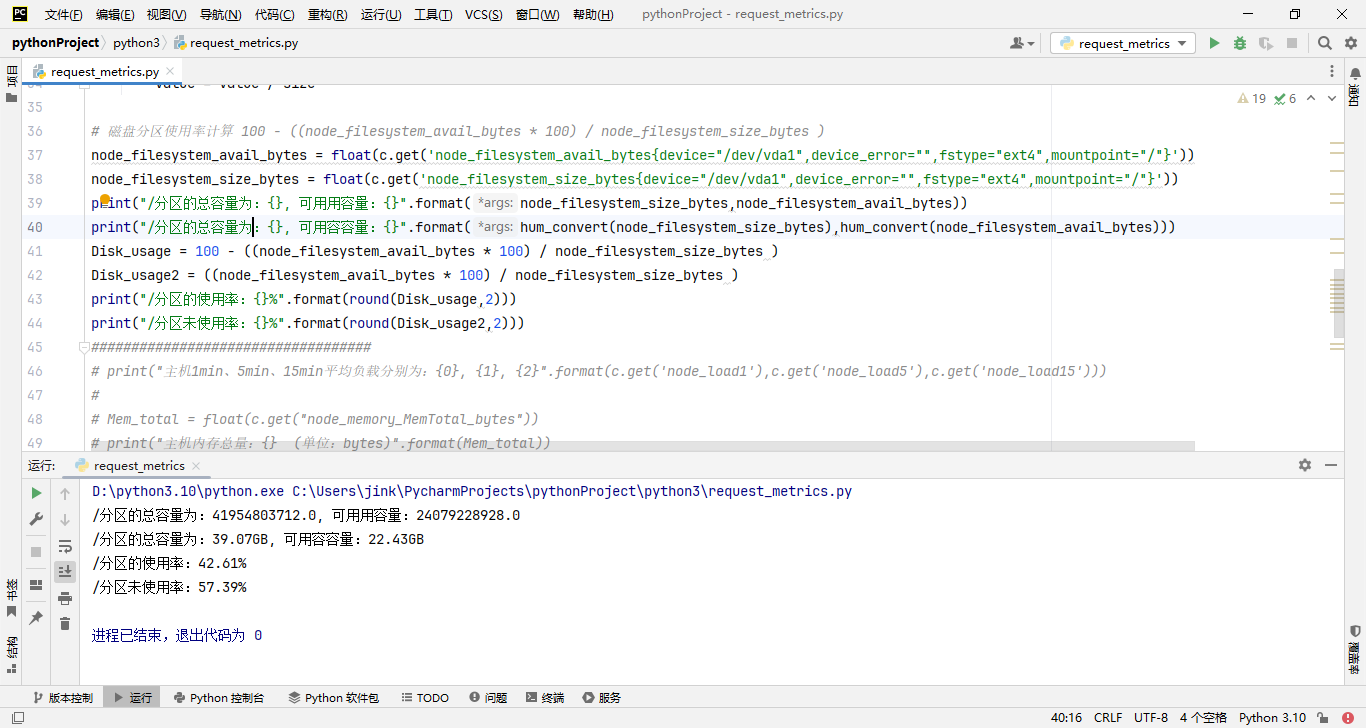Open Python 控制台 tool window
1366x728 pixels.
pos(219,698)
